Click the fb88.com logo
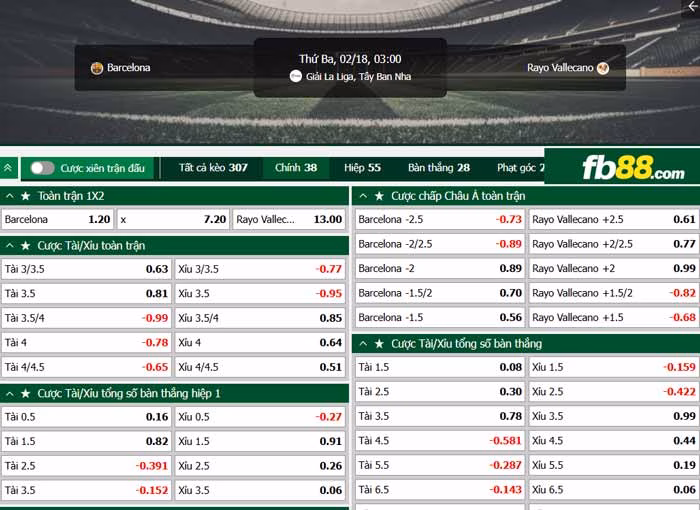 633,168
